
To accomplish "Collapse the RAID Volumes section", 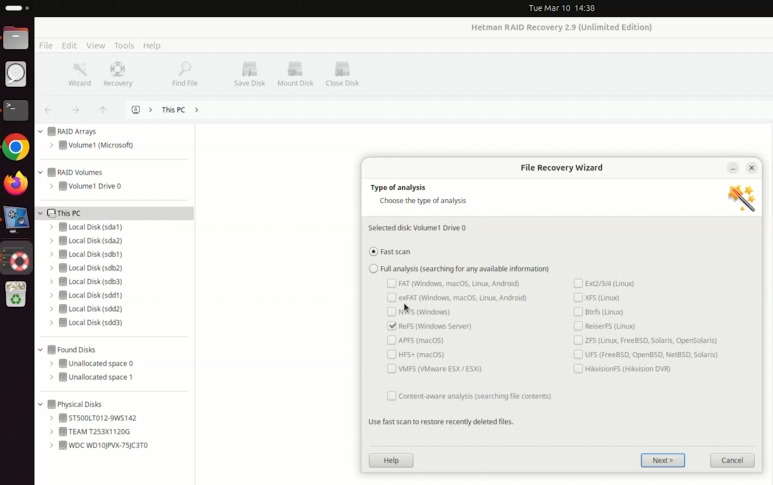I will pyautogui.click(x=40, y=172).
